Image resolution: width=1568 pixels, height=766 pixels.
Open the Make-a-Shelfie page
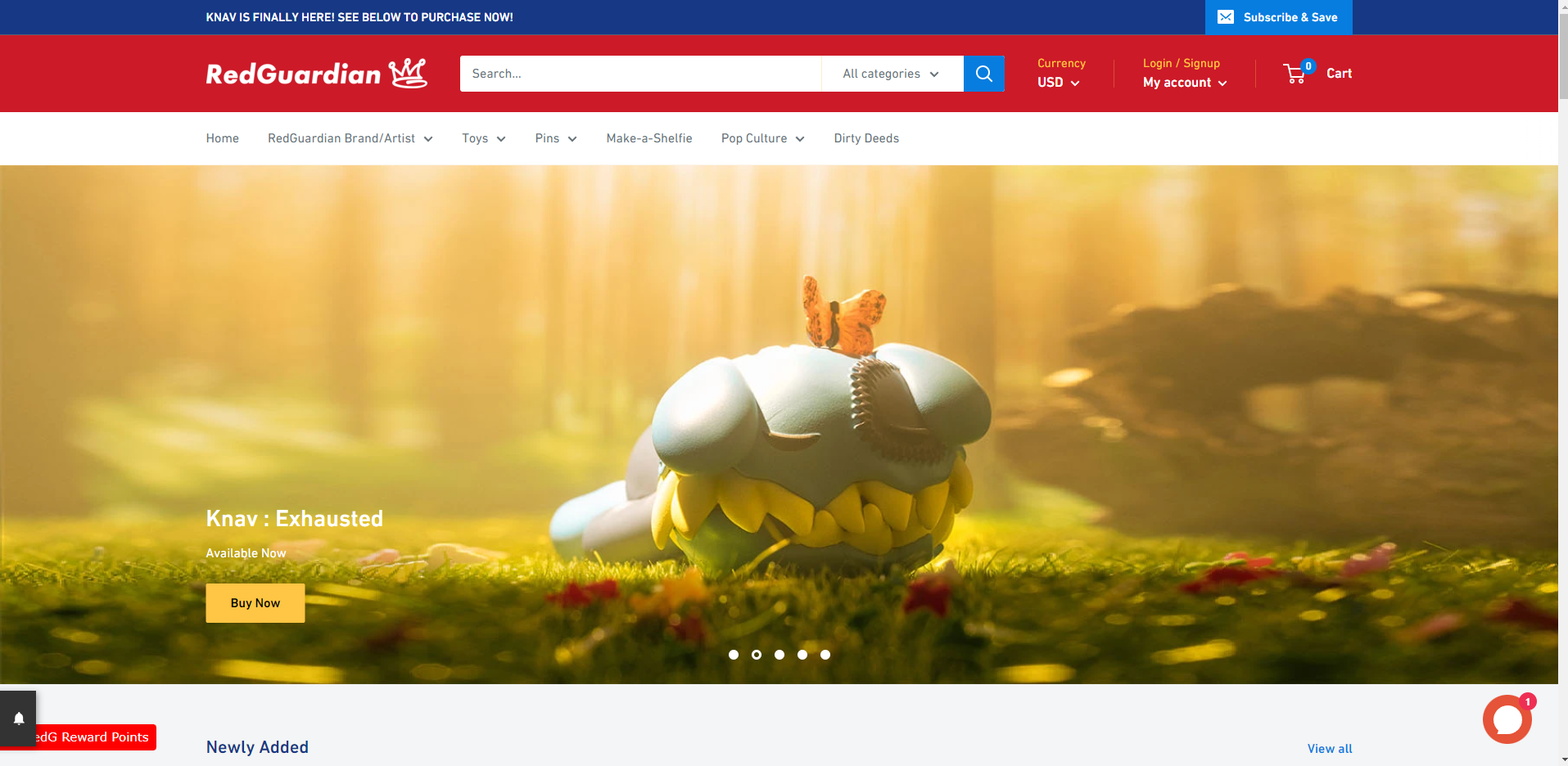(649, 138)
